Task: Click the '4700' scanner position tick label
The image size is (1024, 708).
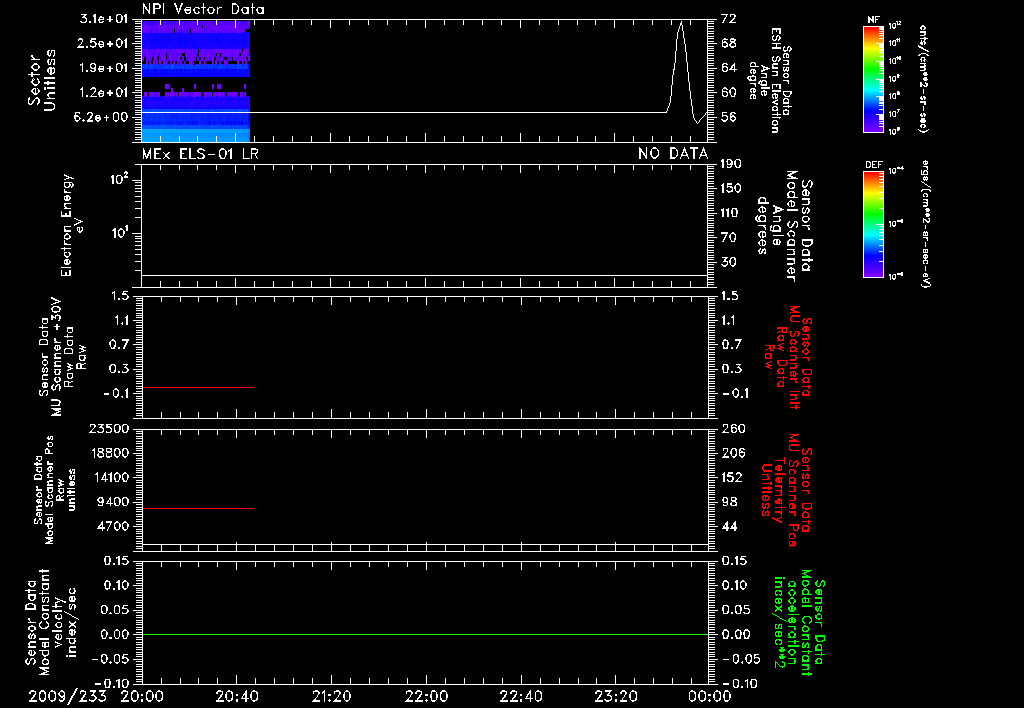Action: click(114, 526)
